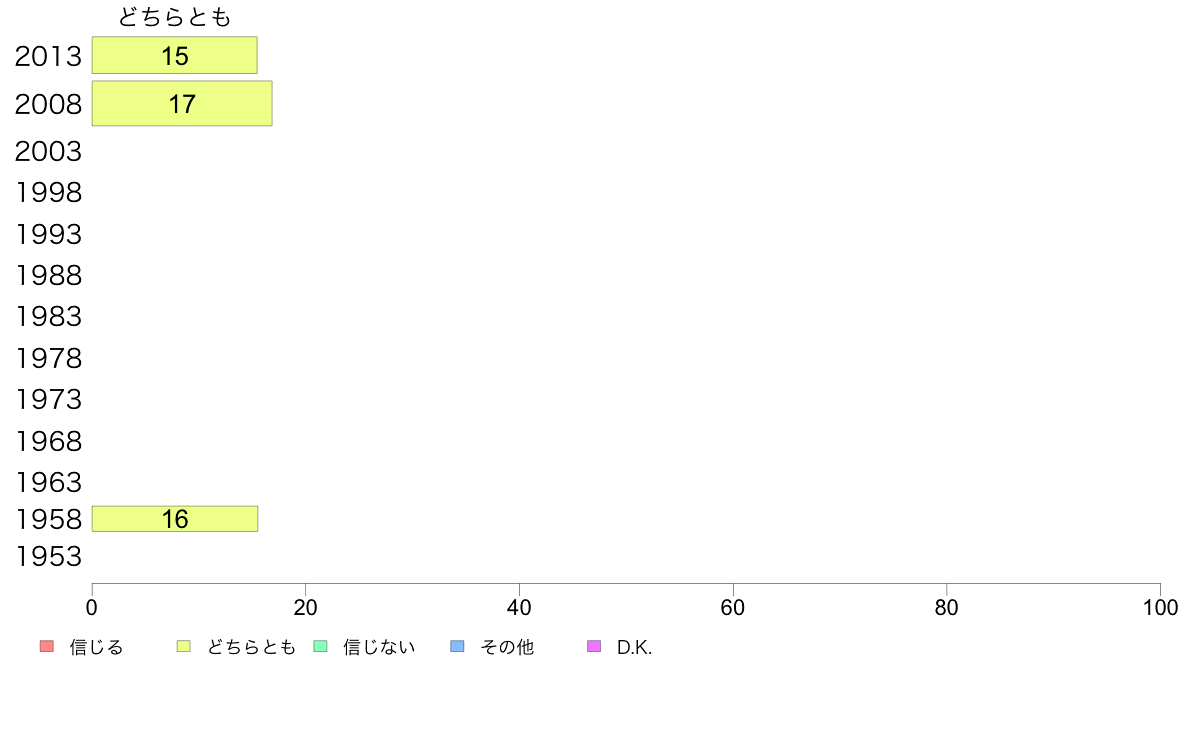Click the 2003 year label
Viewport: 1188px width, 736px height.
point(48,152)
